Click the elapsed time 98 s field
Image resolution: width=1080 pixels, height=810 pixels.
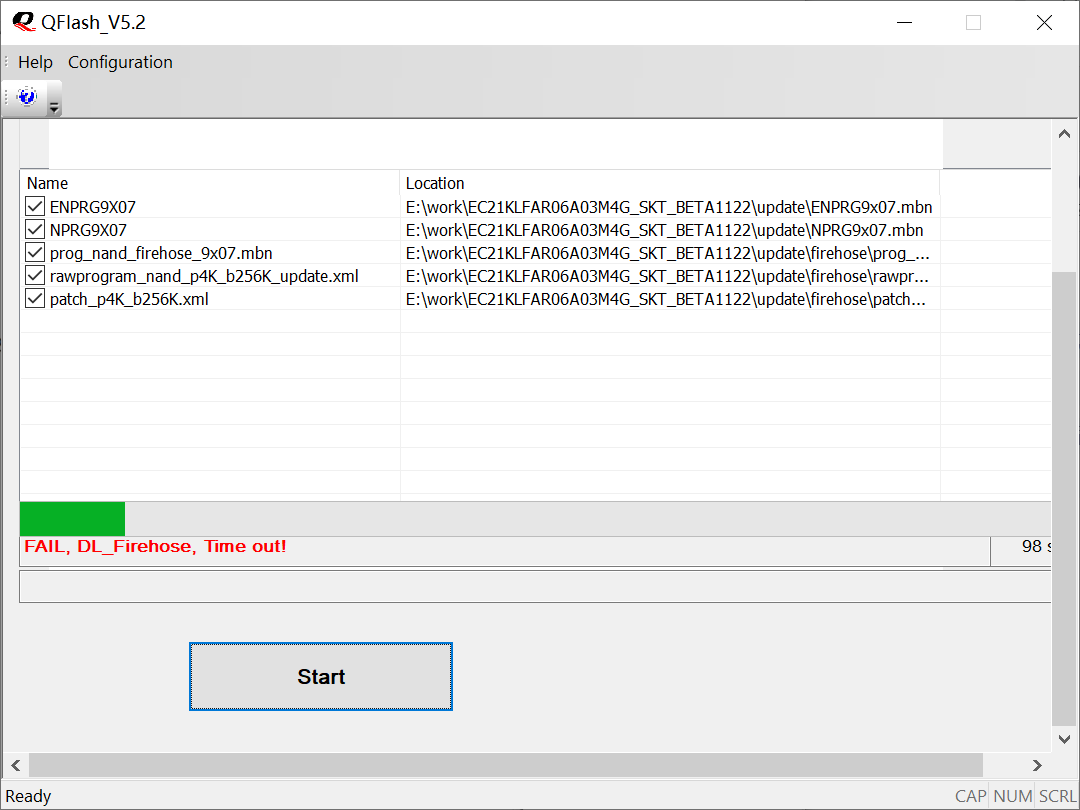click(1021, 552)
